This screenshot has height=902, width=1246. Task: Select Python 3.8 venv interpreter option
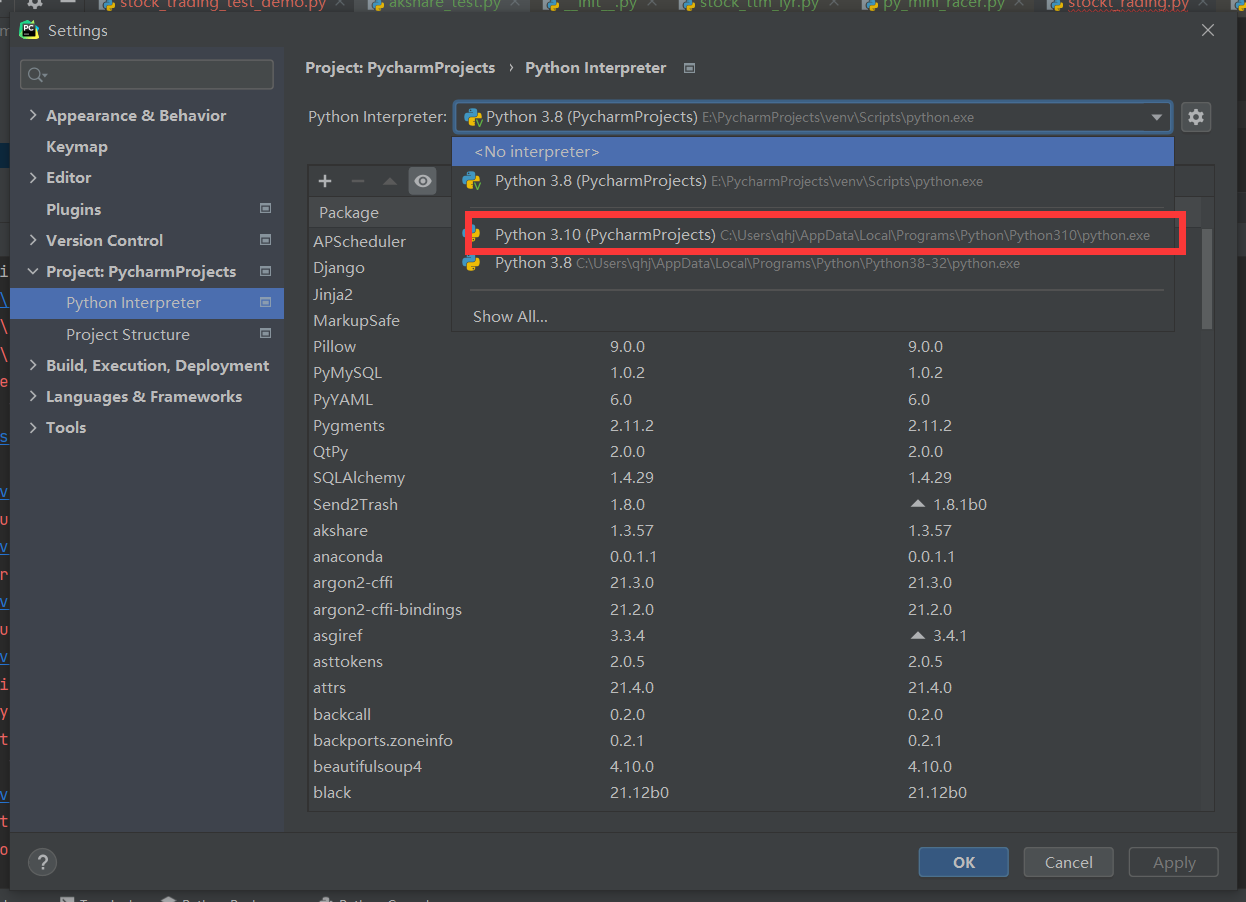(x=812, y=181)
